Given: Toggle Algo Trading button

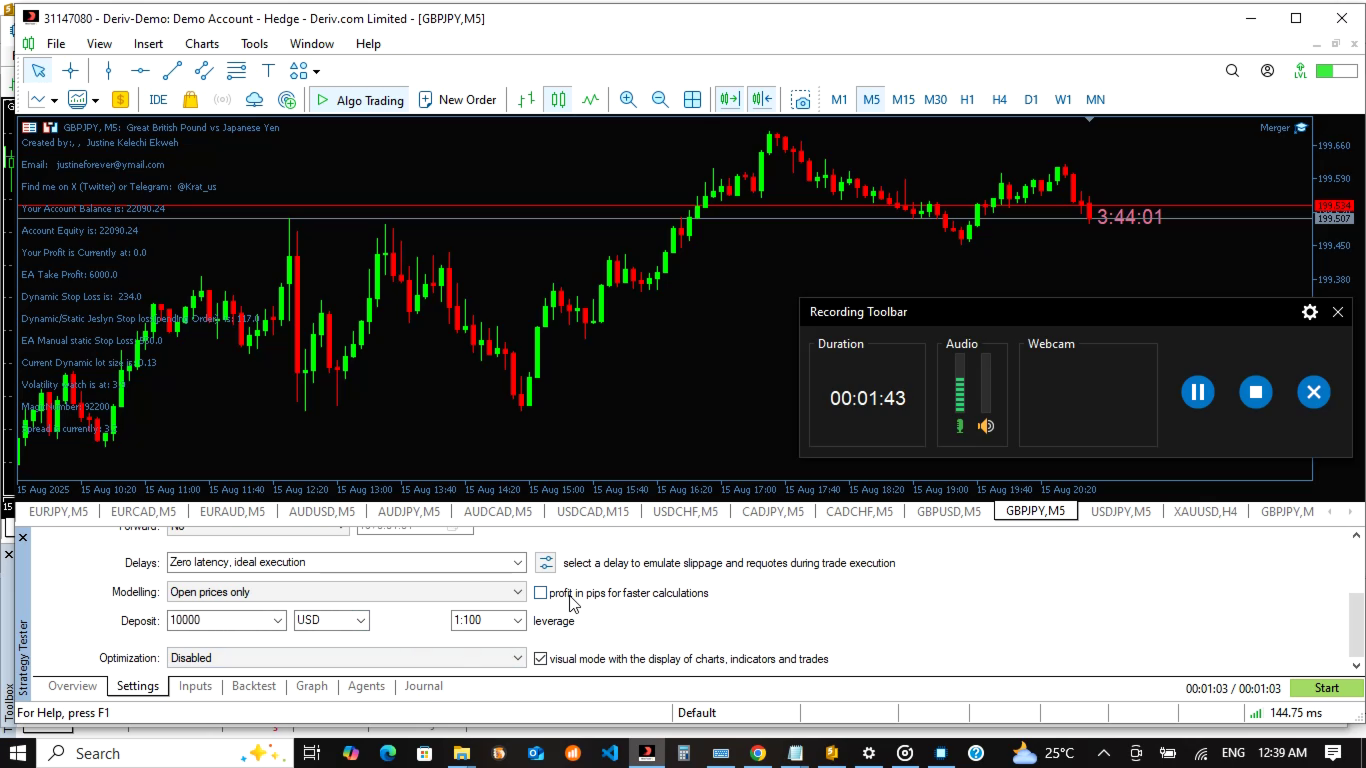Looking at the screenshot, I should coord(359,100).
